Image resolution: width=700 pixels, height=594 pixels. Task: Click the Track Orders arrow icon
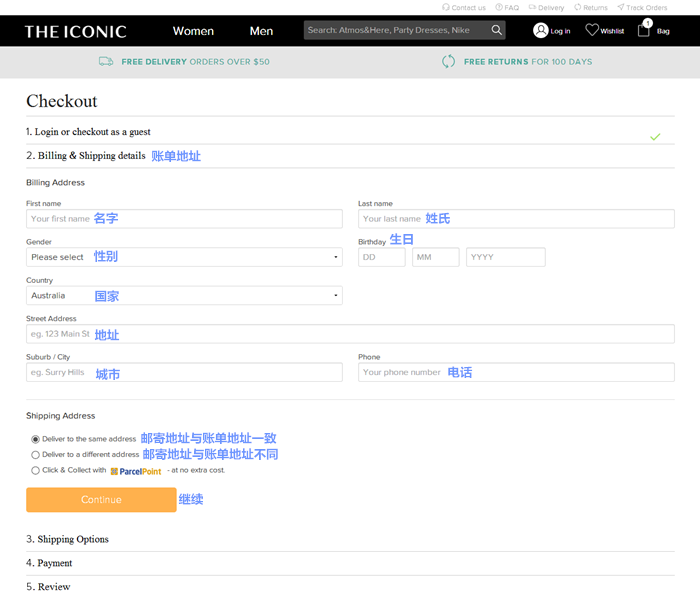(x=621, y=7)
